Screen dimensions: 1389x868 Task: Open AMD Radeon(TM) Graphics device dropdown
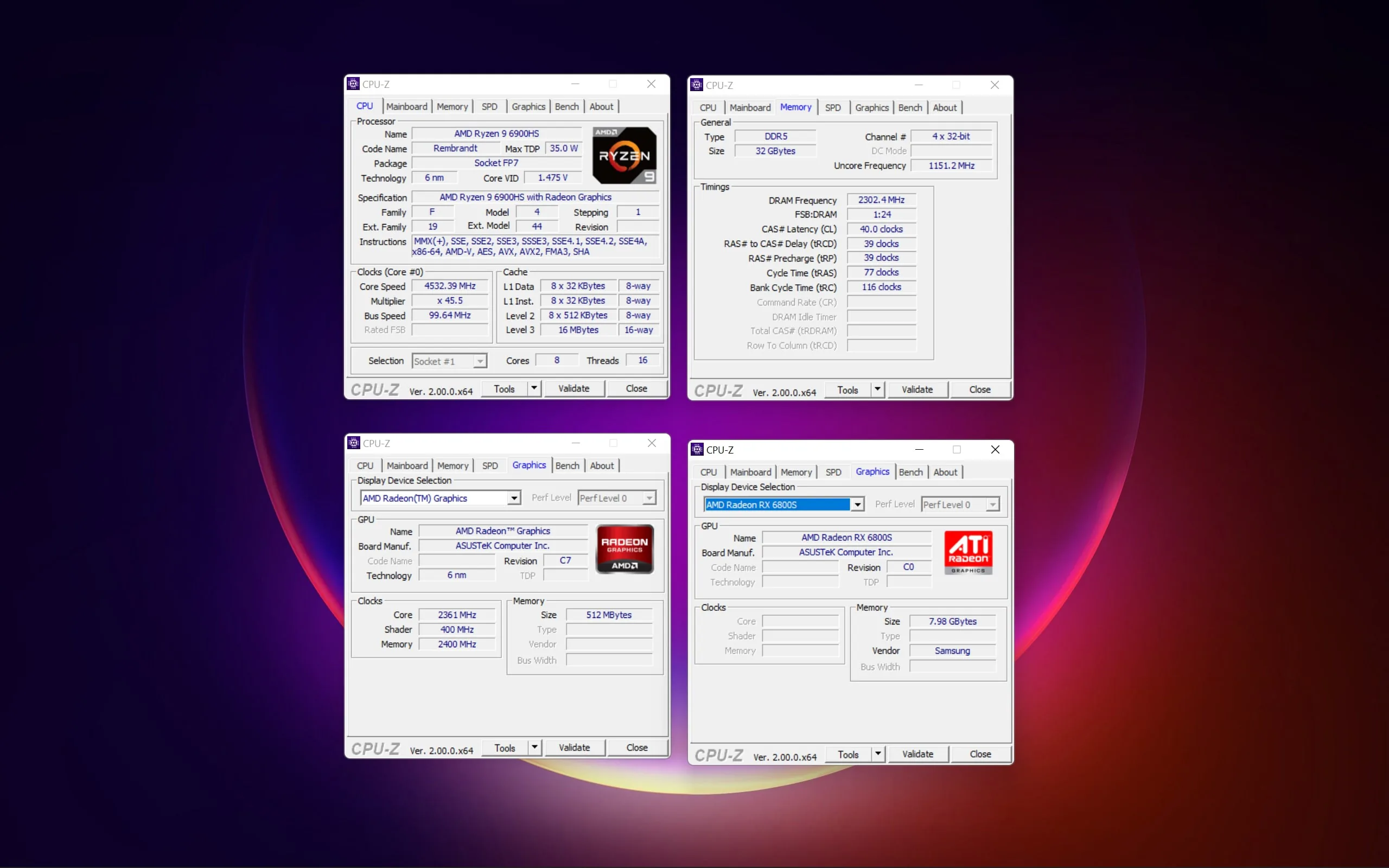[x=514, y=497]
